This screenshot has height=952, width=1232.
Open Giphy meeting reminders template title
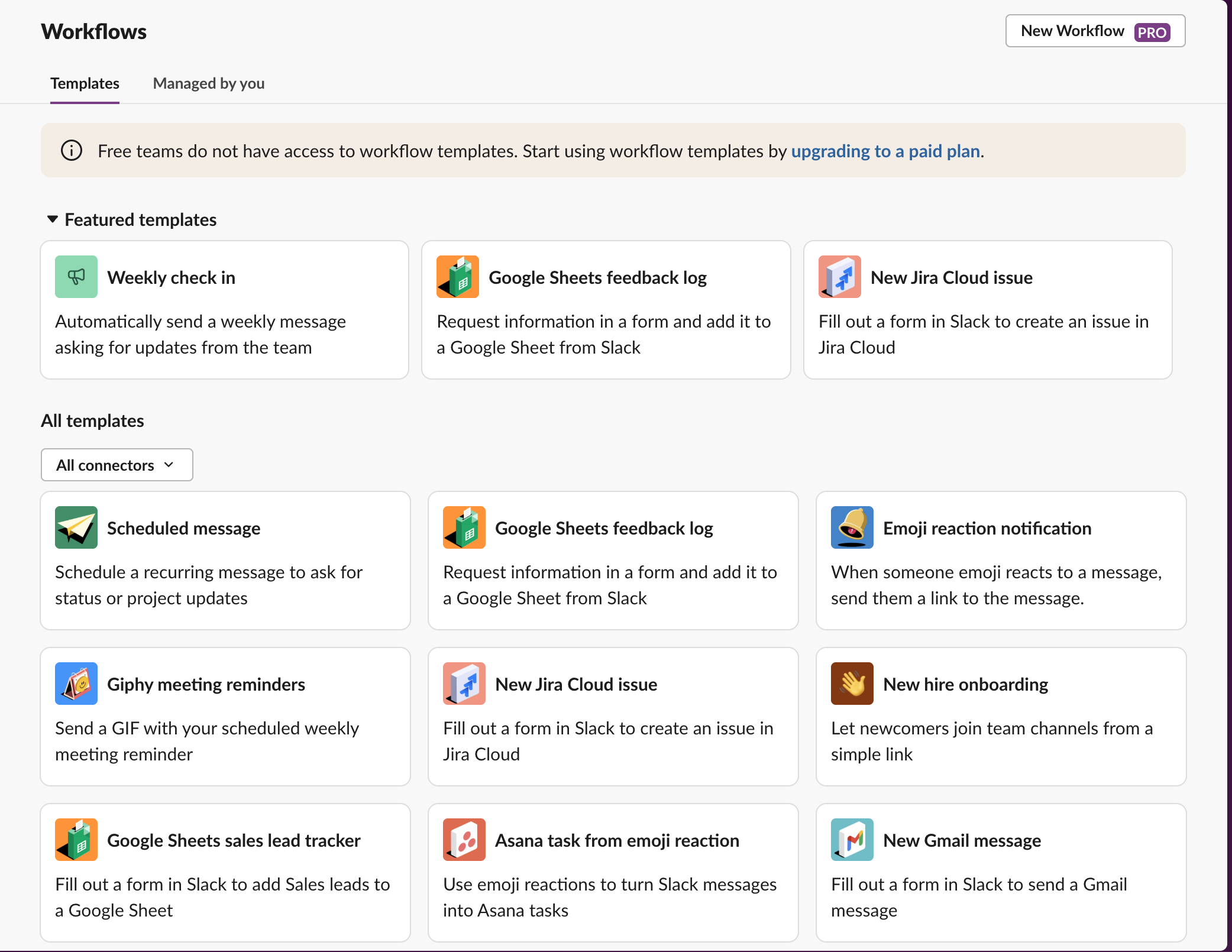(x=206, y=684)
